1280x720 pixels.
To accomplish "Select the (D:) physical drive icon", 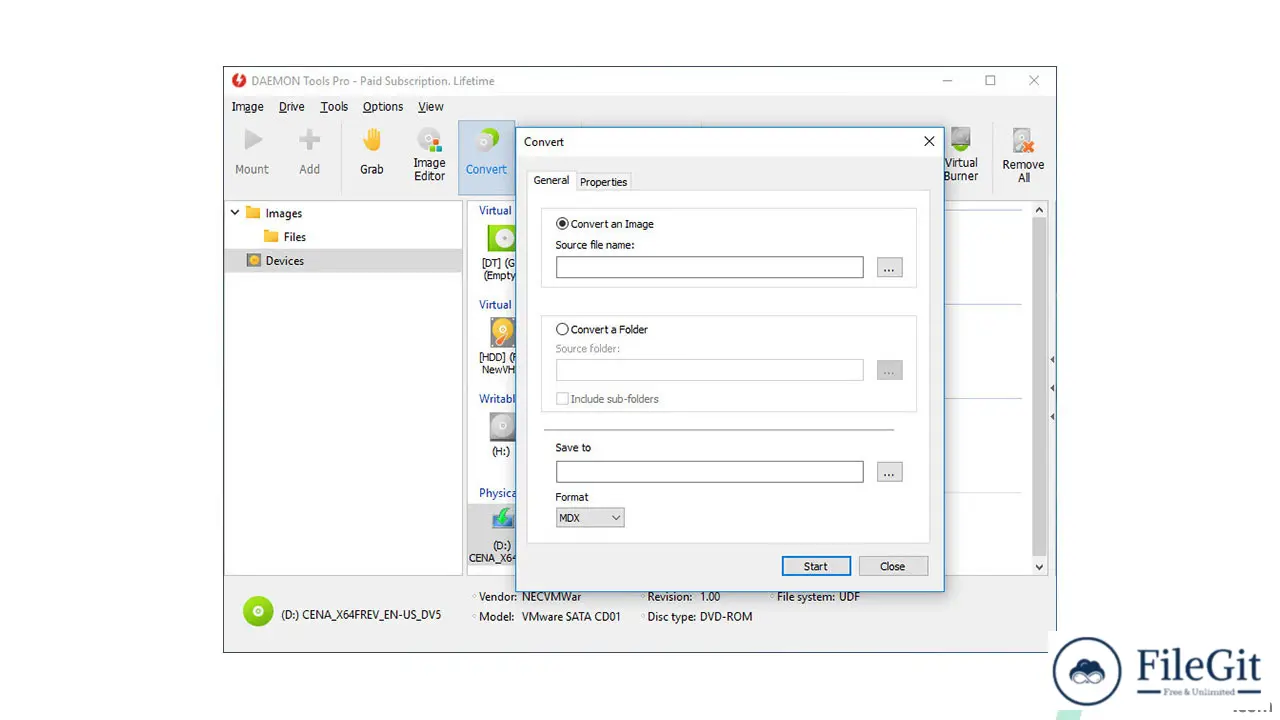I will [x=502, y=519].
